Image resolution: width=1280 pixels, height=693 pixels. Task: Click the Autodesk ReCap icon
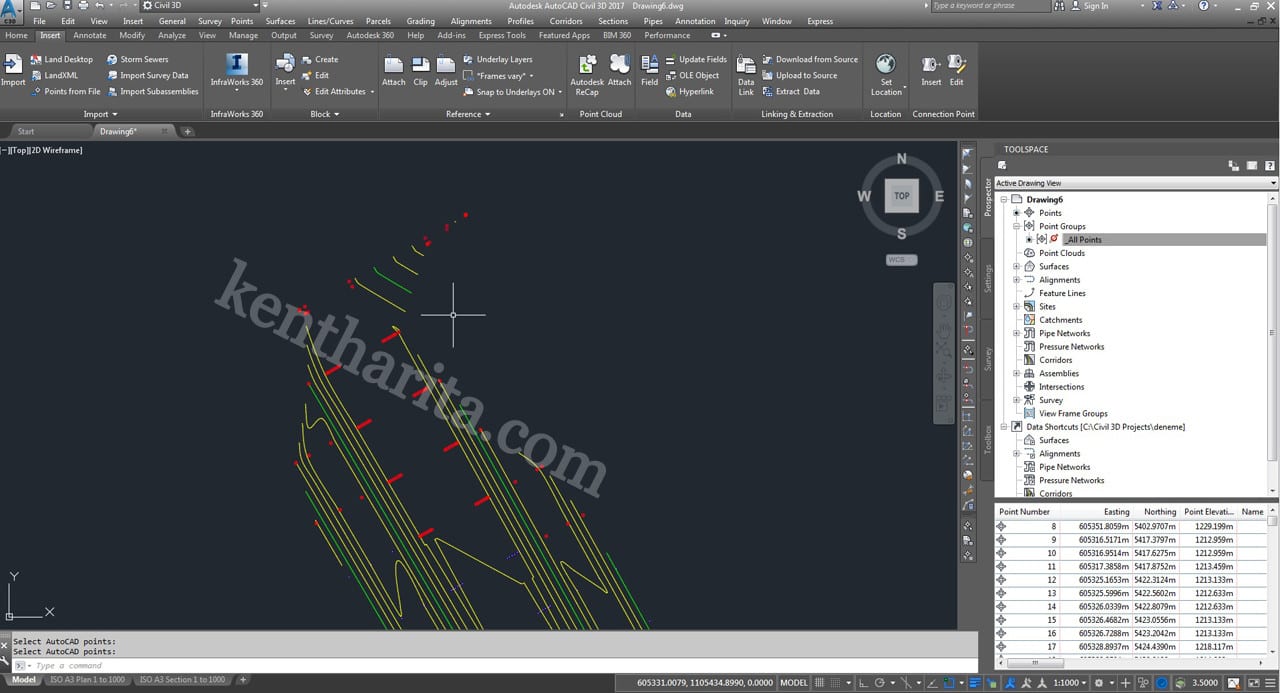click(x=586, y=66)
